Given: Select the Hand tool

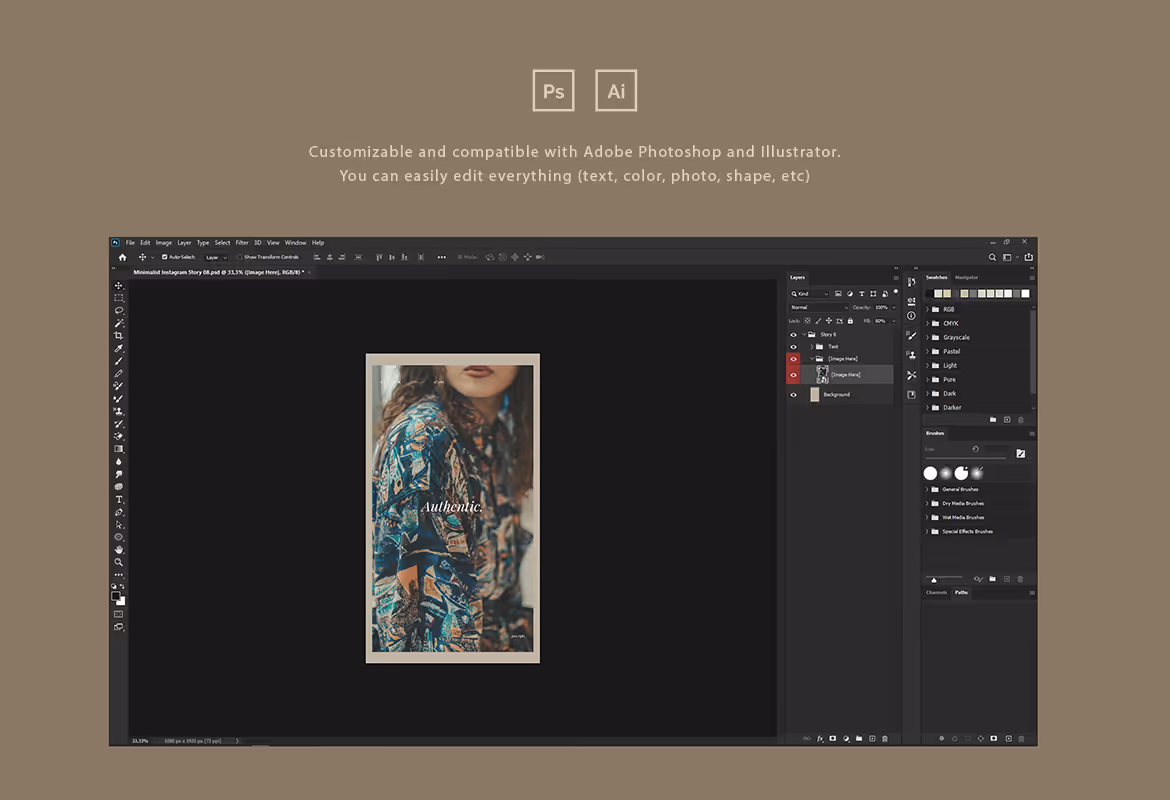Looking at the screenshot, I should 119,549.
